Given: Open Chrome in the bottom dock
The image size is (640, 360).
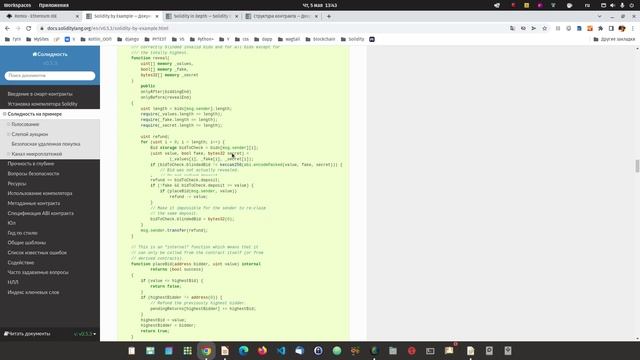Looking at the screenshot, I should pos(206,351).
